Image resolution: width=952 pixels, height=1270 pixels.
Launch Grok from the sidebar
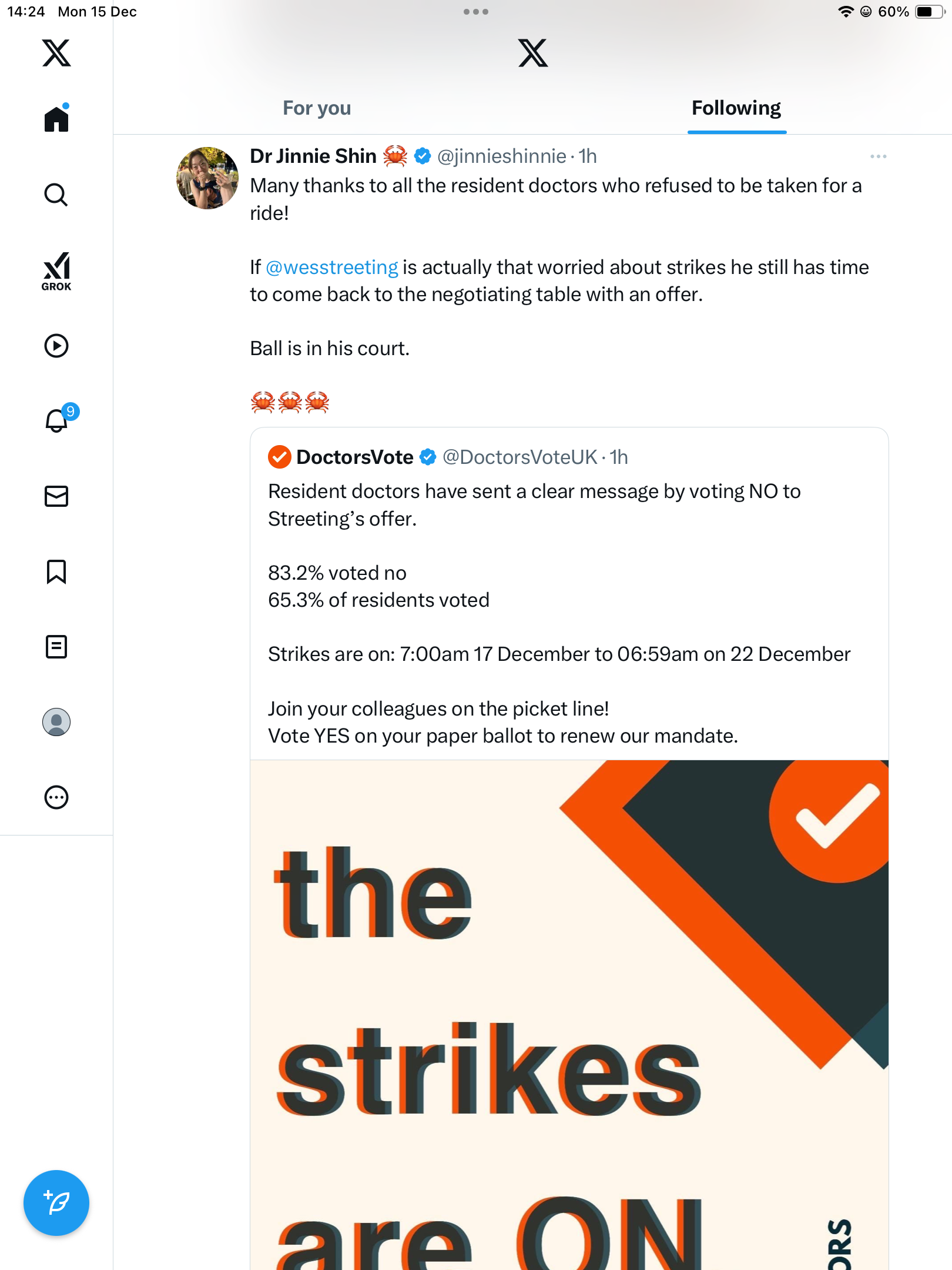[x=56, y=271]
